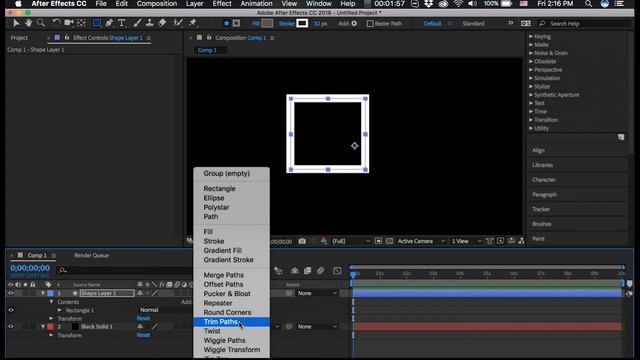Toggle the Effect Controls panel lock icon
Image resolution: width=640 pixels, height=360 pixels.
pos(67,38)
